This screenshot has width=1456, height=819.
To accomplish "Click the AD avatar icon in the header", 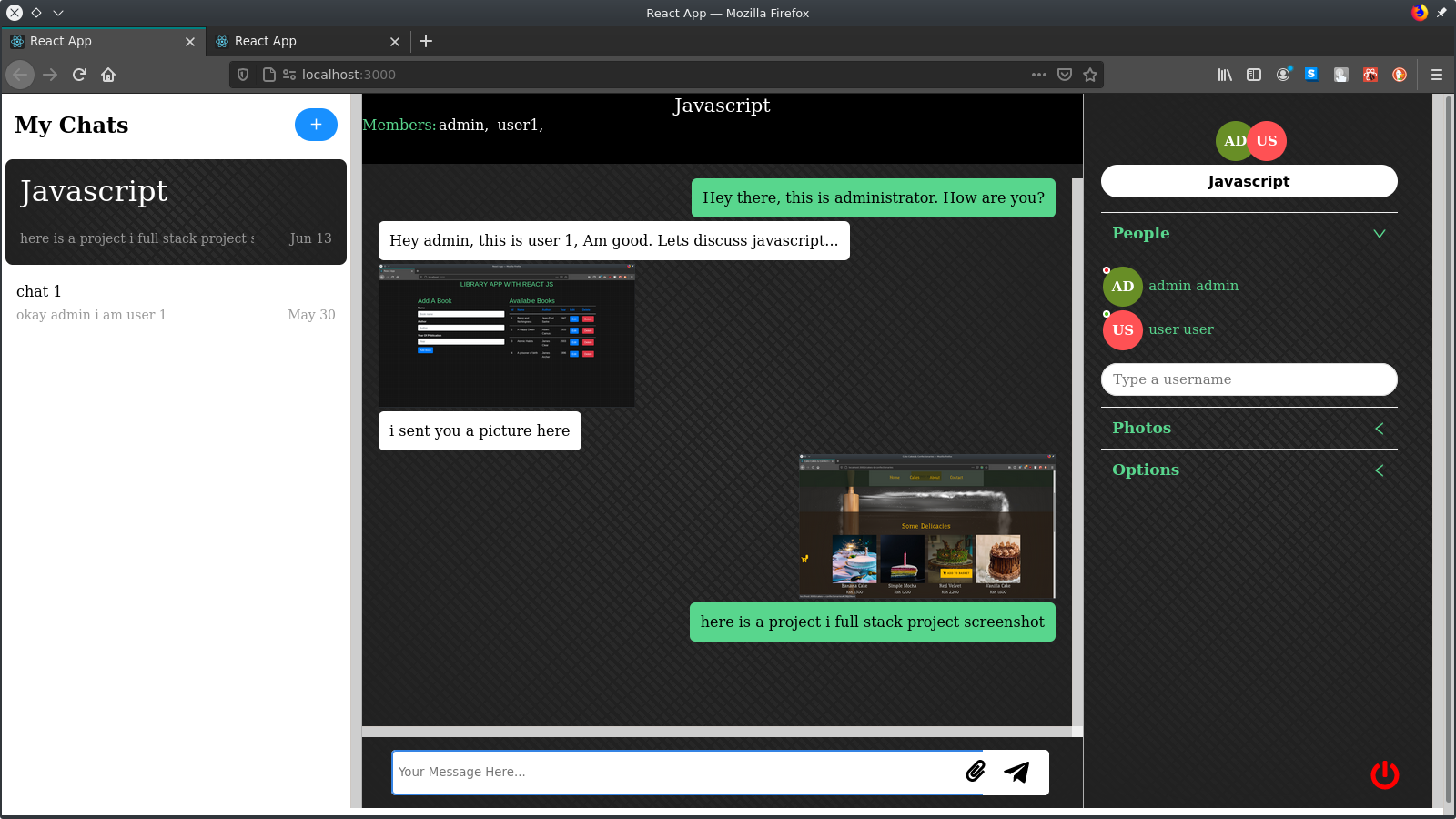I will tap(1234, 141).
